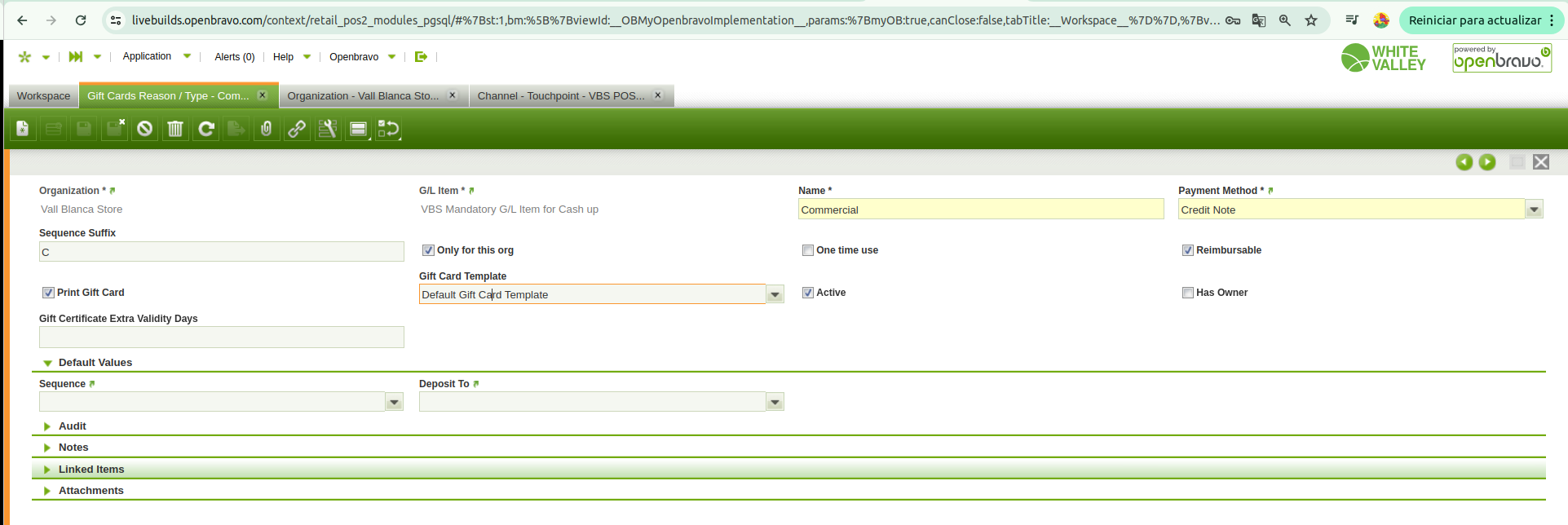1568x525 pixels.
Task: Open the Deposit To dropdown arrow
Action: coord(775,402)
